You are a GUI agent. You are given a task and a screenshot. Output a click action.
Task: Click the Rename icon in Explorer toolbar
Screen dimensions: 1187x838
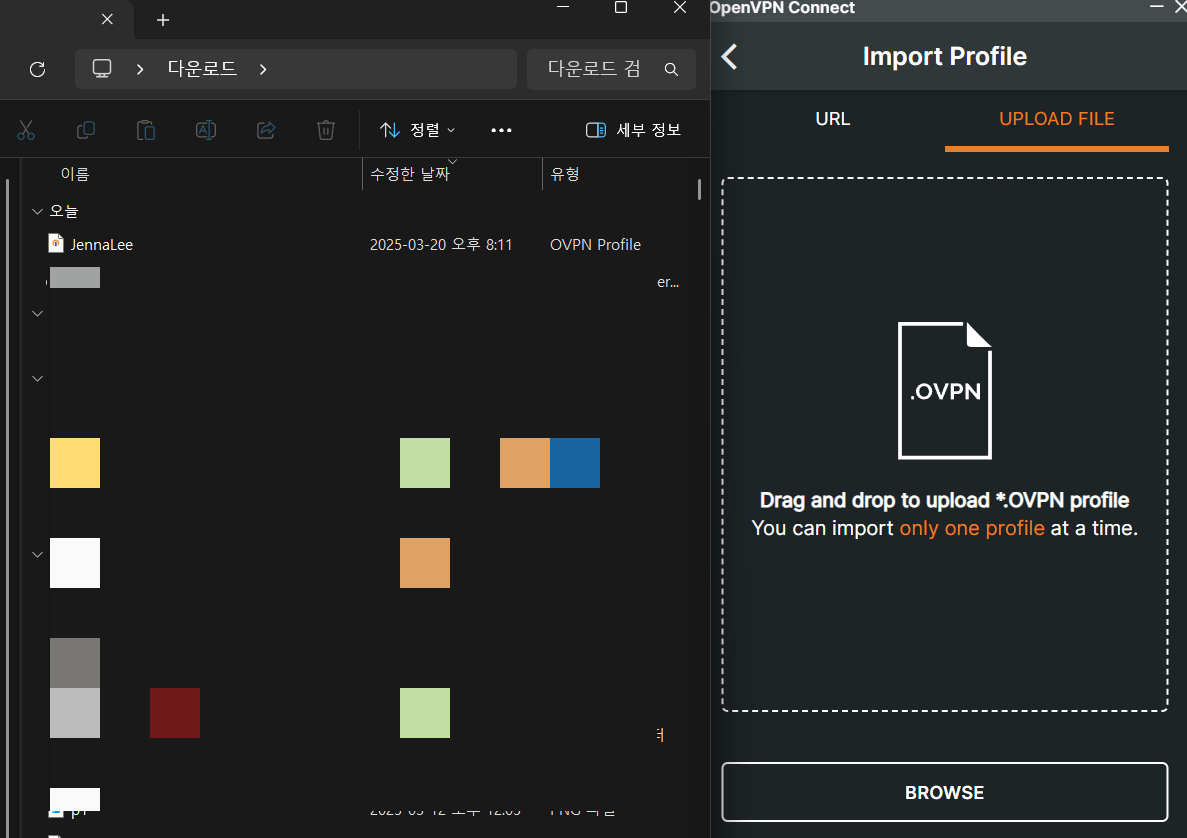click(x=206, y=130)
